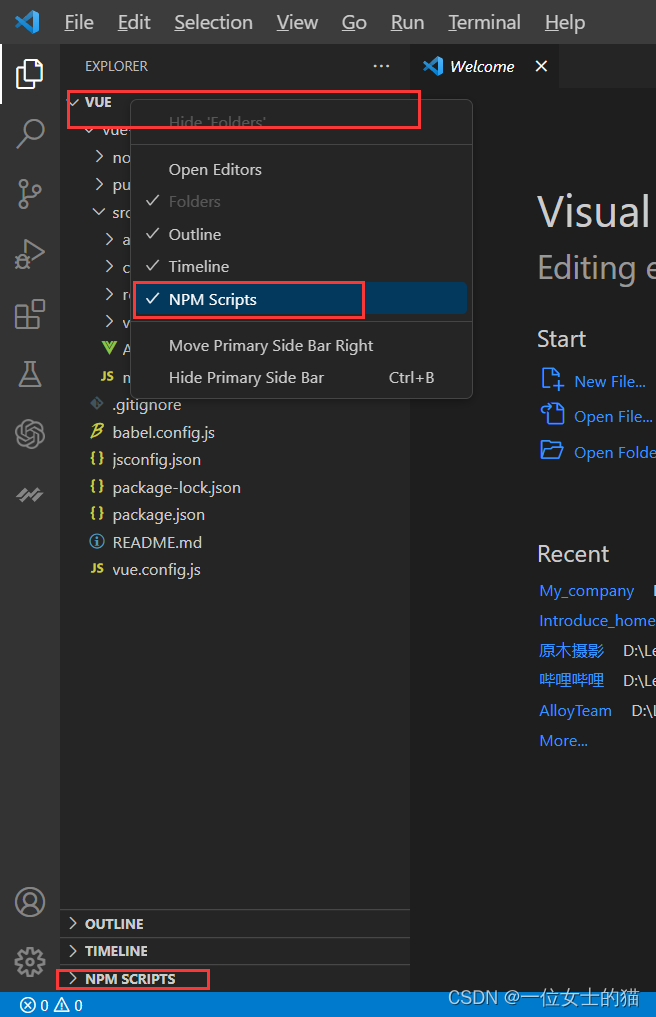Click the double-check extension icon in activity bar

30,495
